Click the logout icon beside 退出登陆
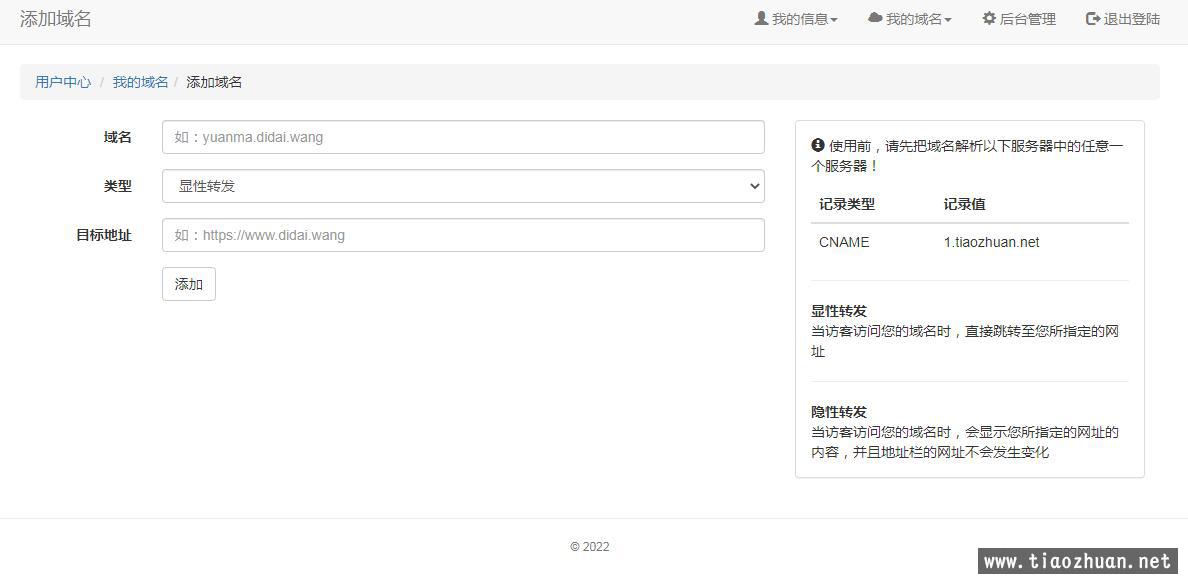 click(x=1093, y=18)
